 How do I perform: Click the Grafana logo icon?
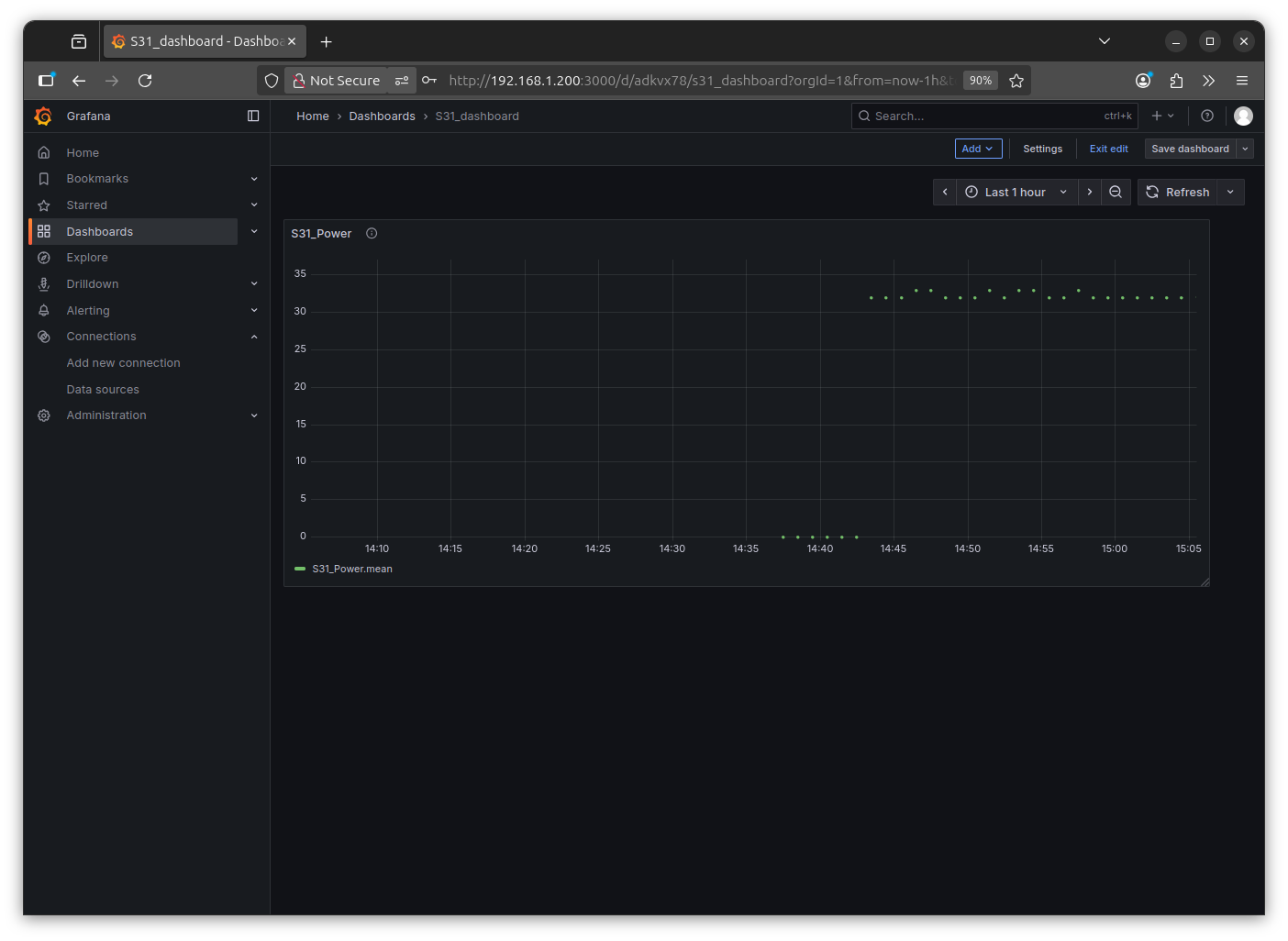[43, 116]
